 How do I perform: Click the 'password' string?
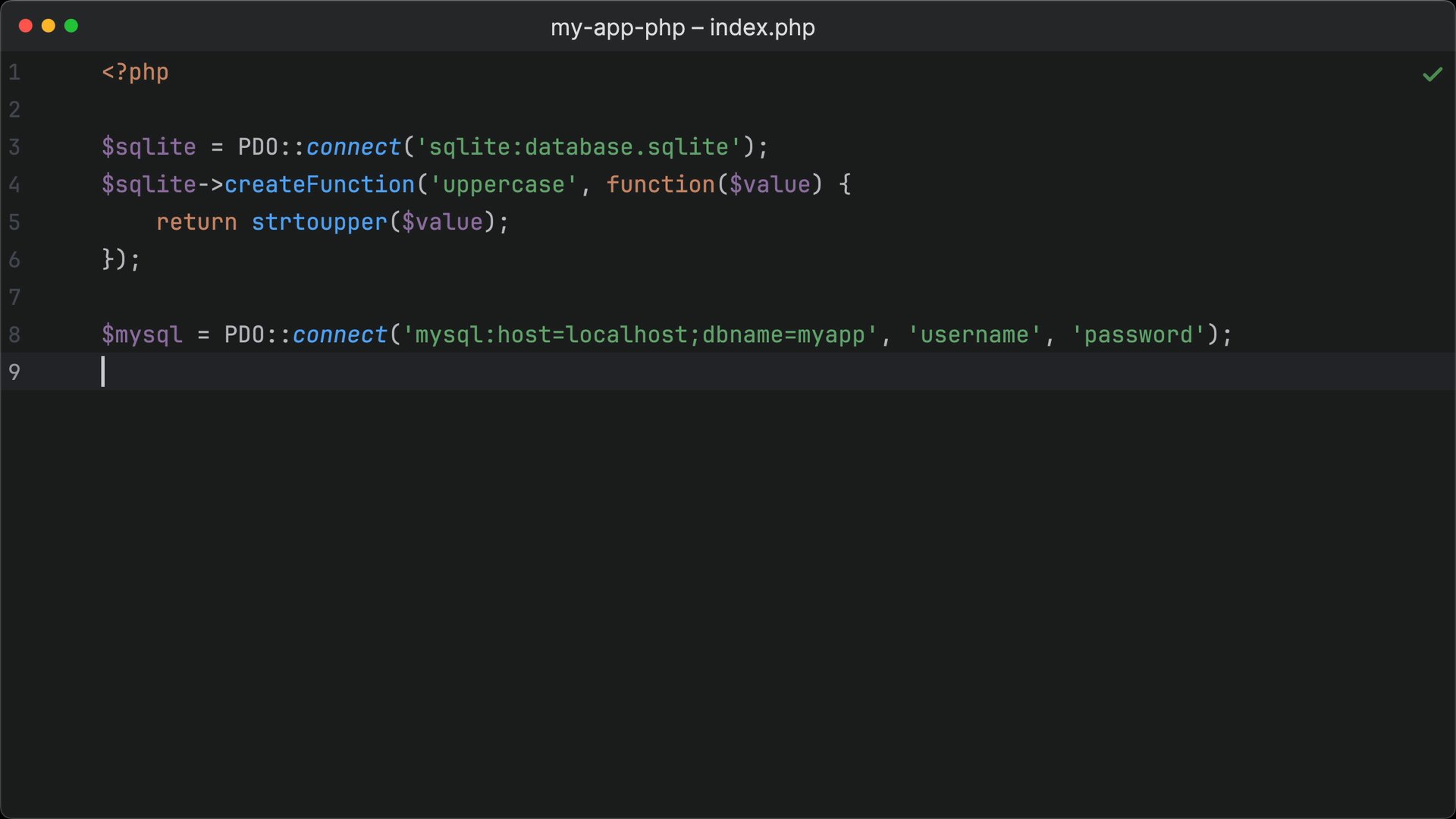1137,334
